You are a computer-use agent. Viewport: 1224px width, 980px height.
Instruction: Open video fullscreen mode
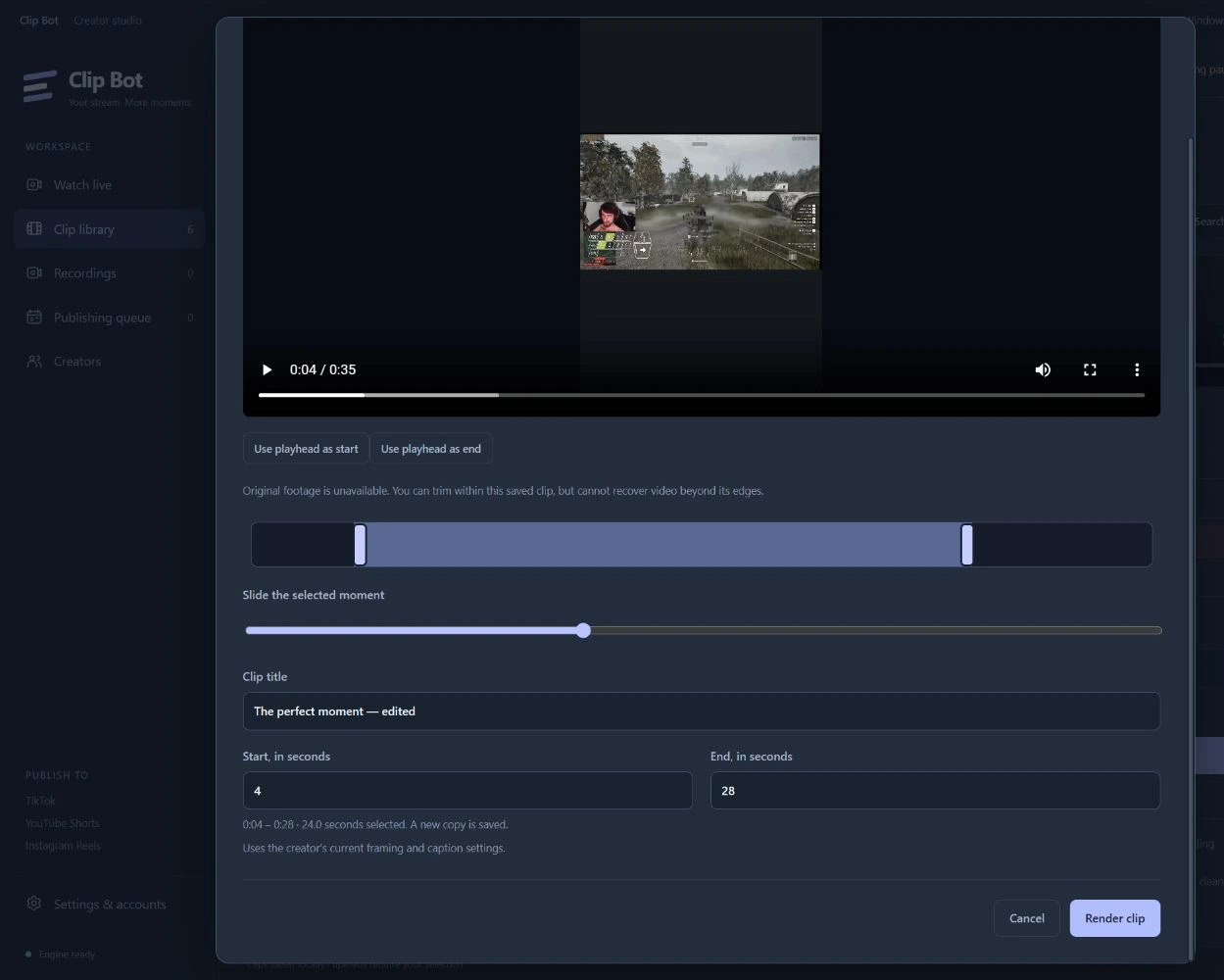coord(1090,369)
